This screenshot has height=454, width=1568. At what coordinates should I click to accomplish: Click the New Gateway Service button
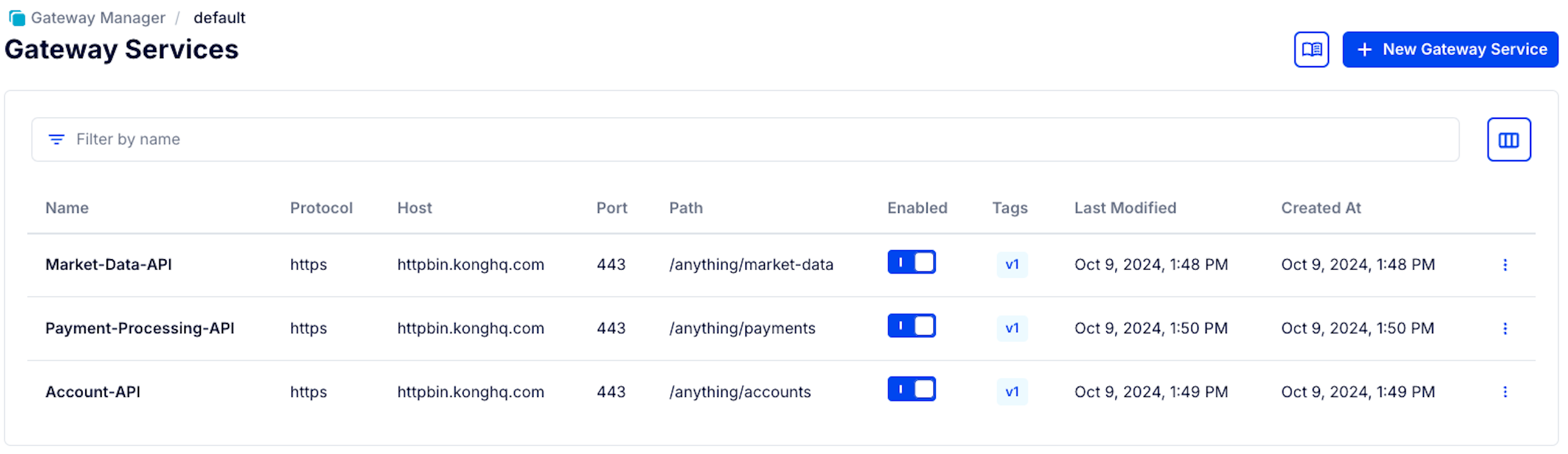click(x=1450, y=50)
